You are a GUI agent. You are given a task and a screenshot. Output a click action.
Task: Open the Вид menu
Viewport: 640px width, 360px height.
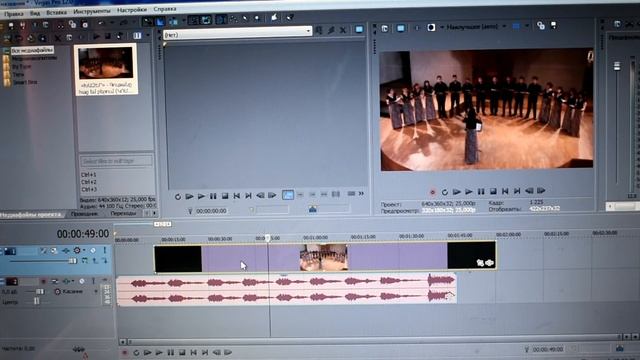click(35, 13)
